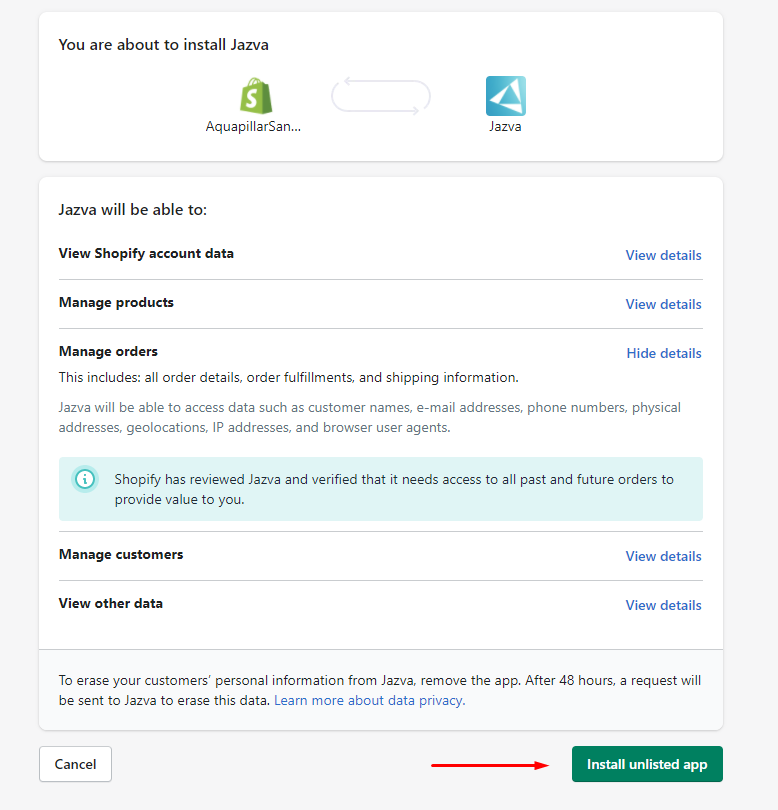The height and width of the screenshot is (810, 778).
Task: Open Learn more about data privacy
Action: (369, 701)
